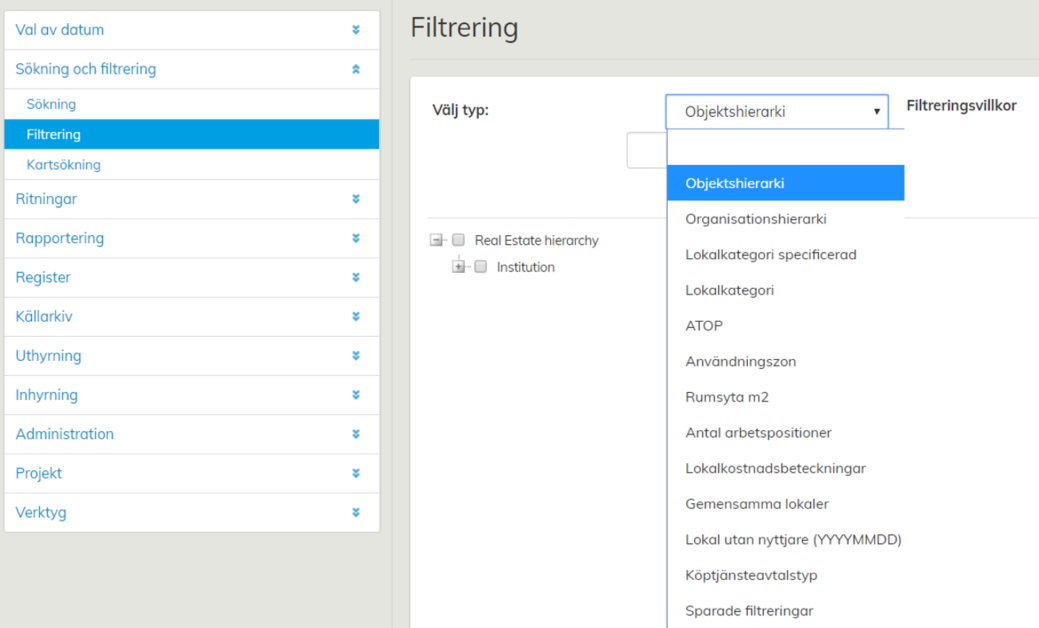Expand the Verktyg chevron icon
This screenshot has width=1039, height=628.
(x=356, y=513)
